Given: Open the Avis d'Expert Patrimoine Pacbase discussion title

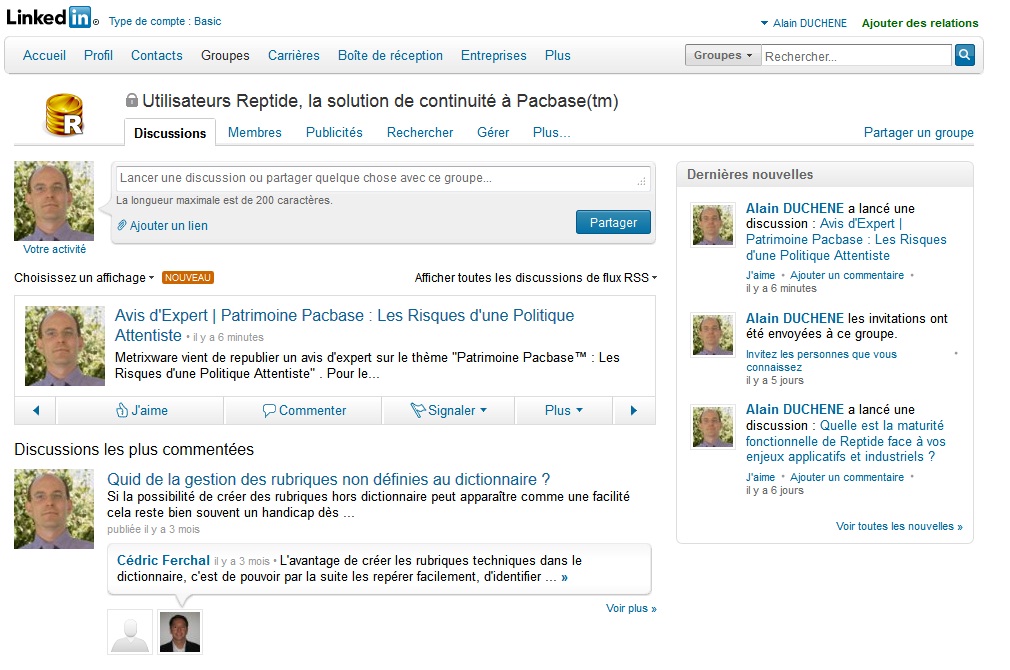Looking at the screenshot, I should click(x=344, y=325).
